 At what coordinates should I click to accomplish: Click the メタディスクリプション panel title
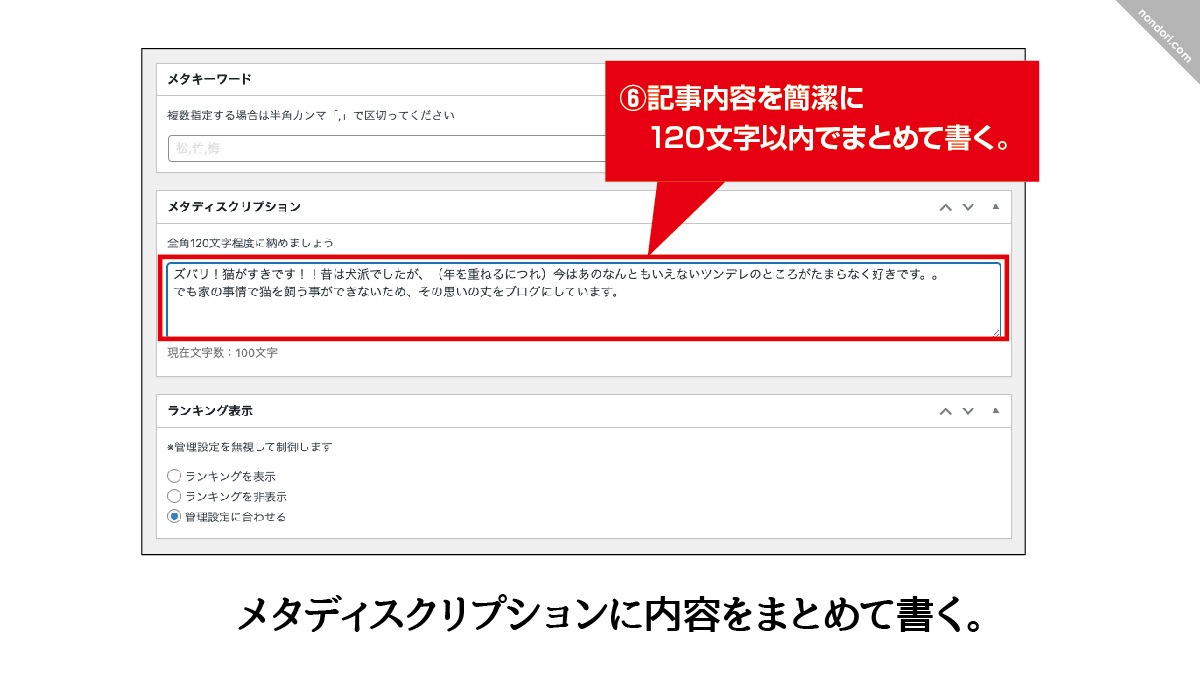point(234,207)
